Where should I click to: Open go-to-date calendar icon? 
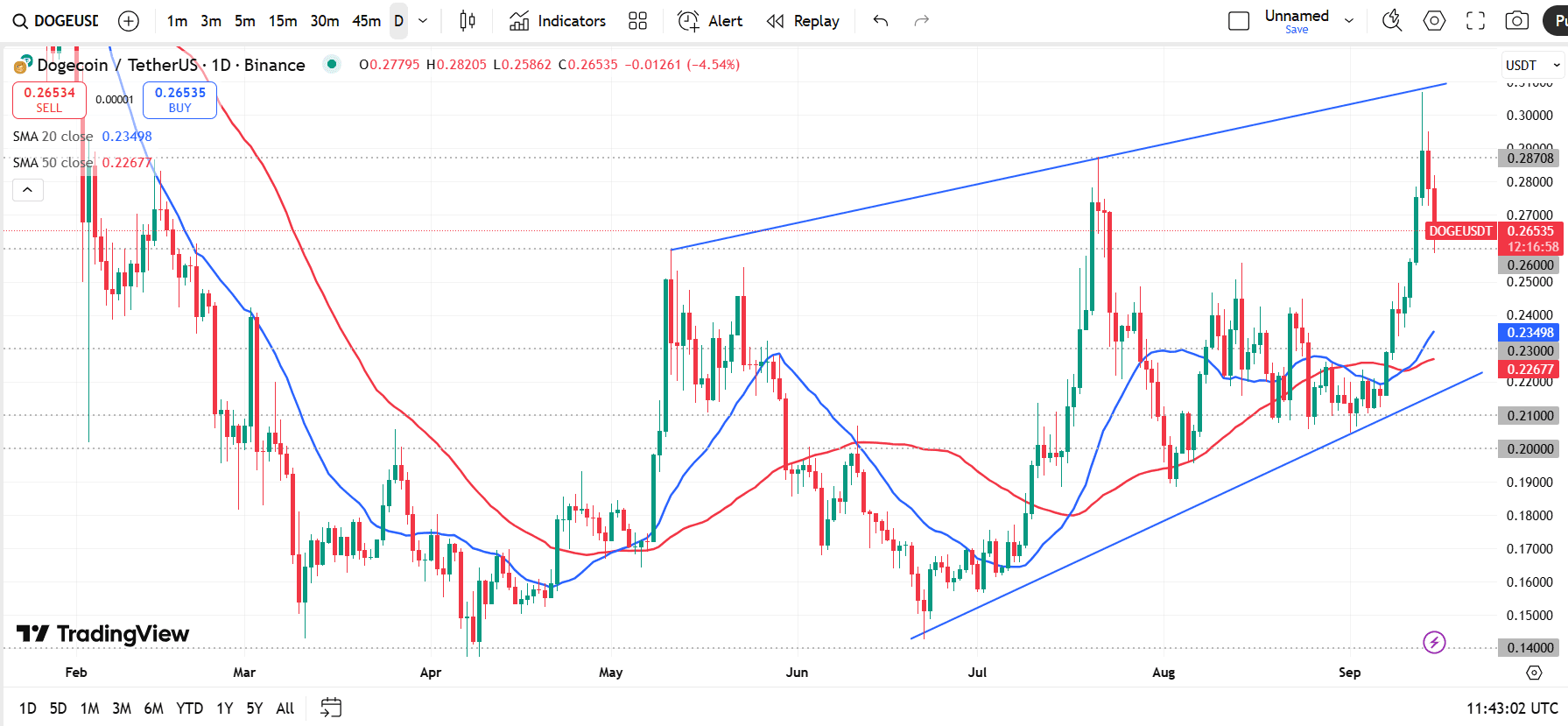[331, 708]
